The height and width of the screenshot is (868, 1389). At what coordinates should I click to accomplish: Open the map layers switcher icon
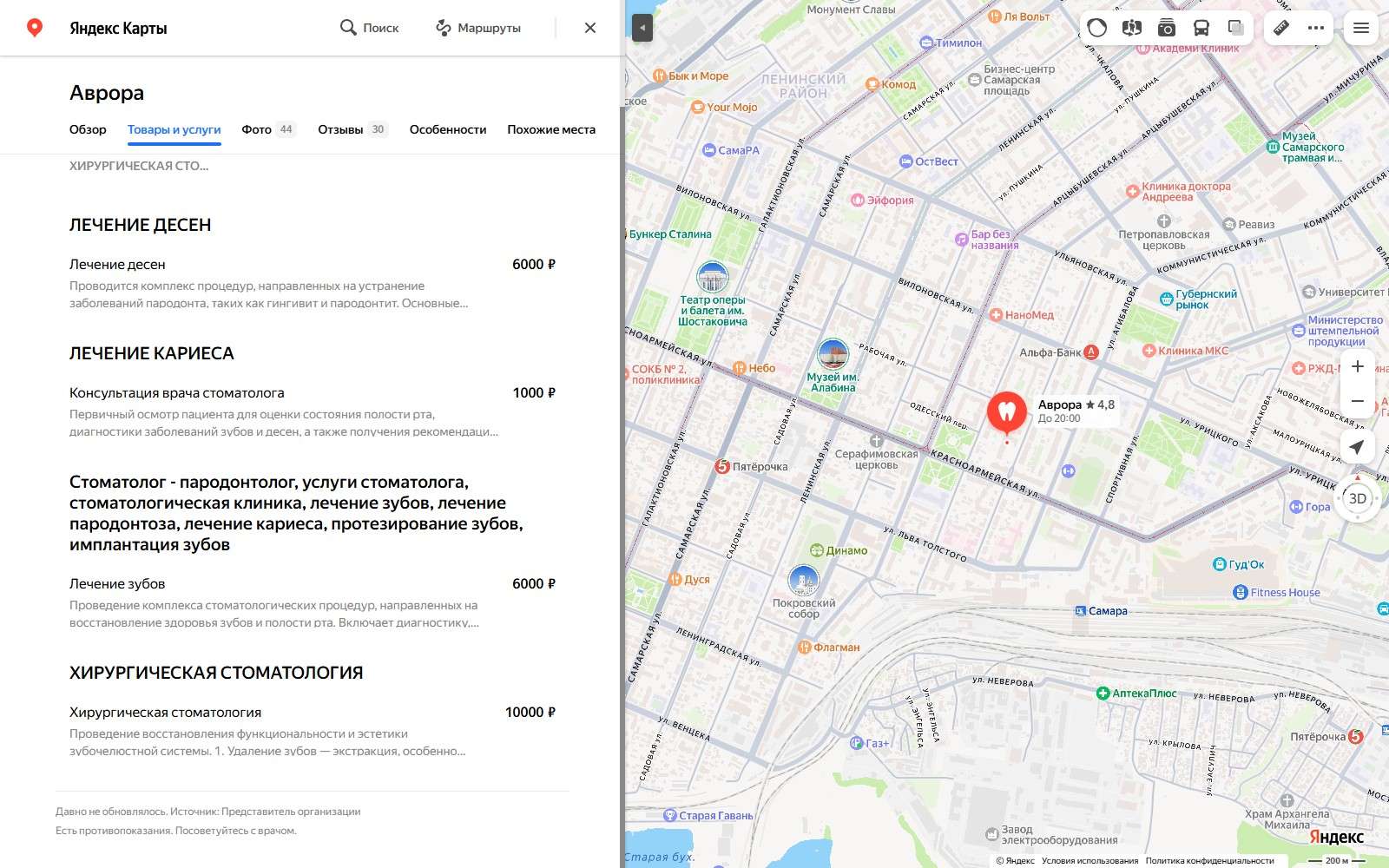[1236, 28]
